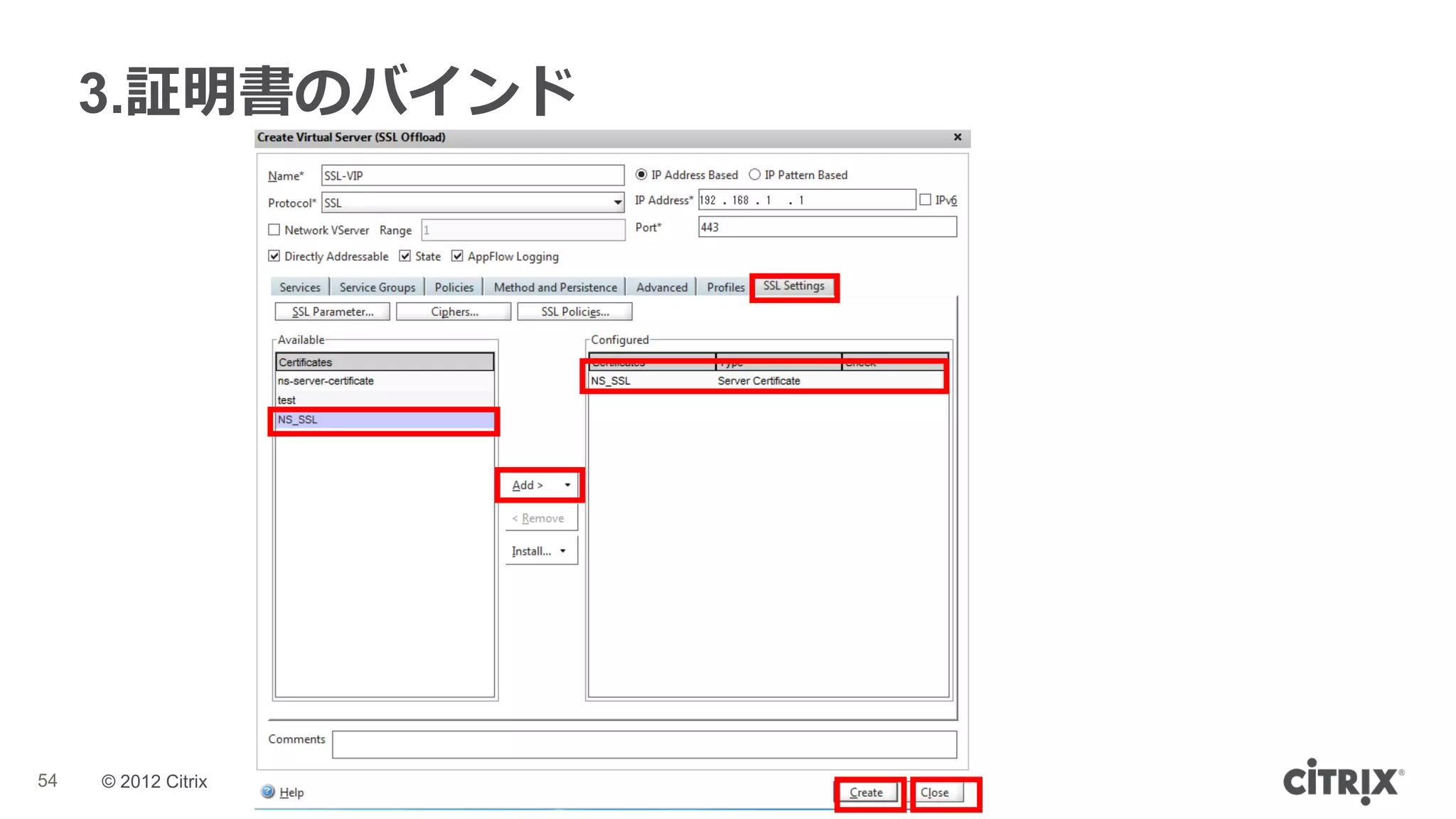Click the IP Address field
The image size is (1456, 819).
pos(807,200)
